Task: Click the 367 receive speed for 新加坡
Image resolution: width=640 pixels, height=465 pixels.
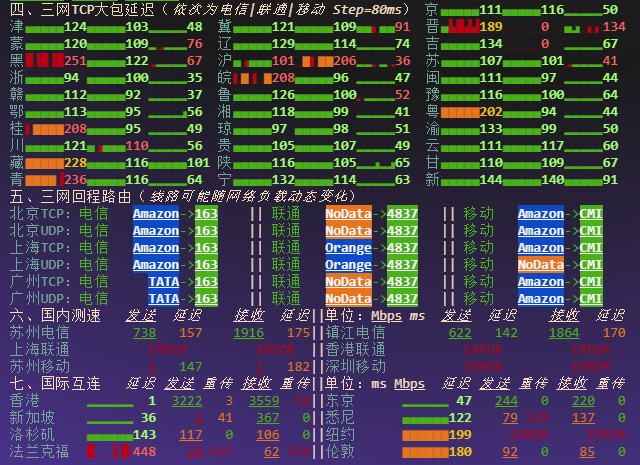Action: click(x=268, y=418)
